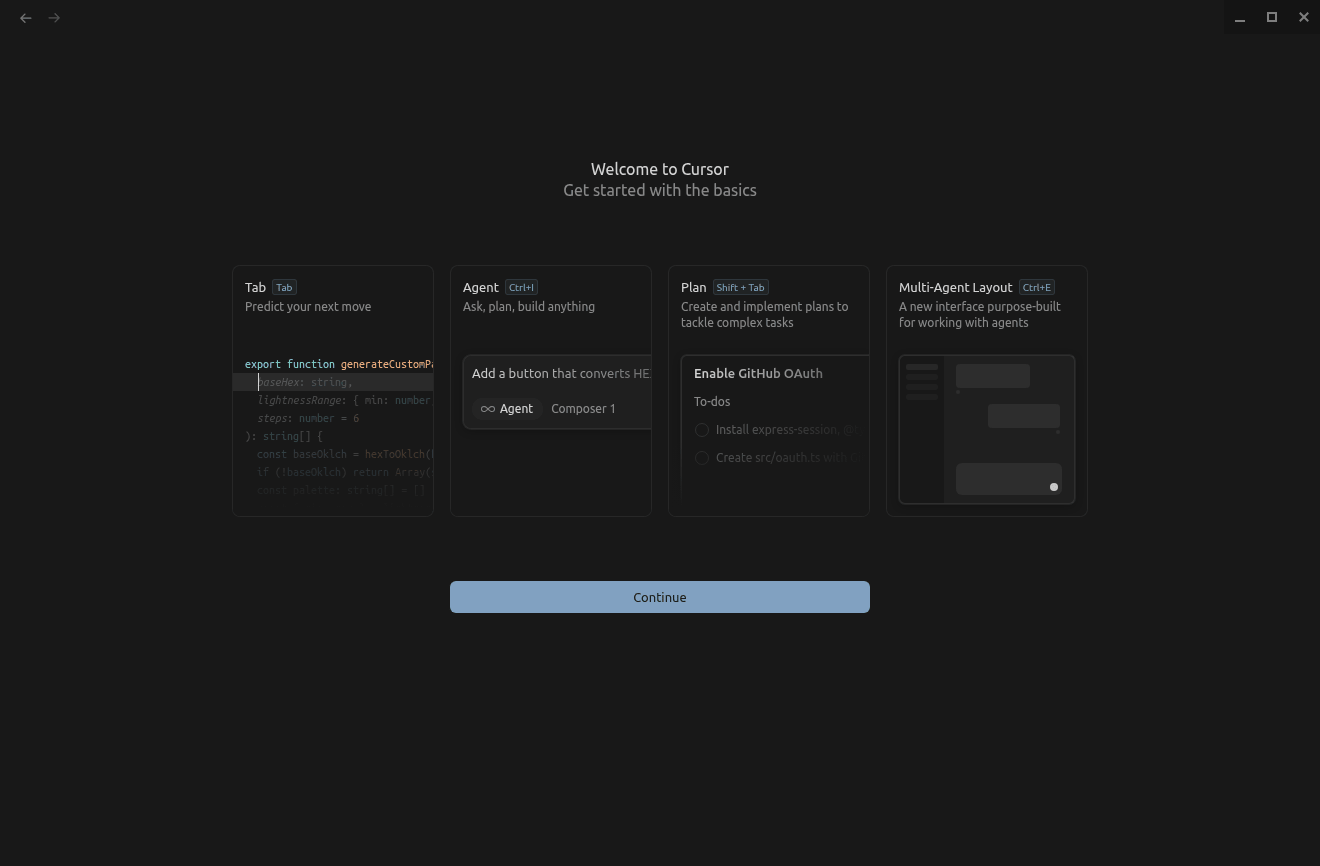
Task: Open the Agent mode pill selector
Action: [x=507, y=409]
